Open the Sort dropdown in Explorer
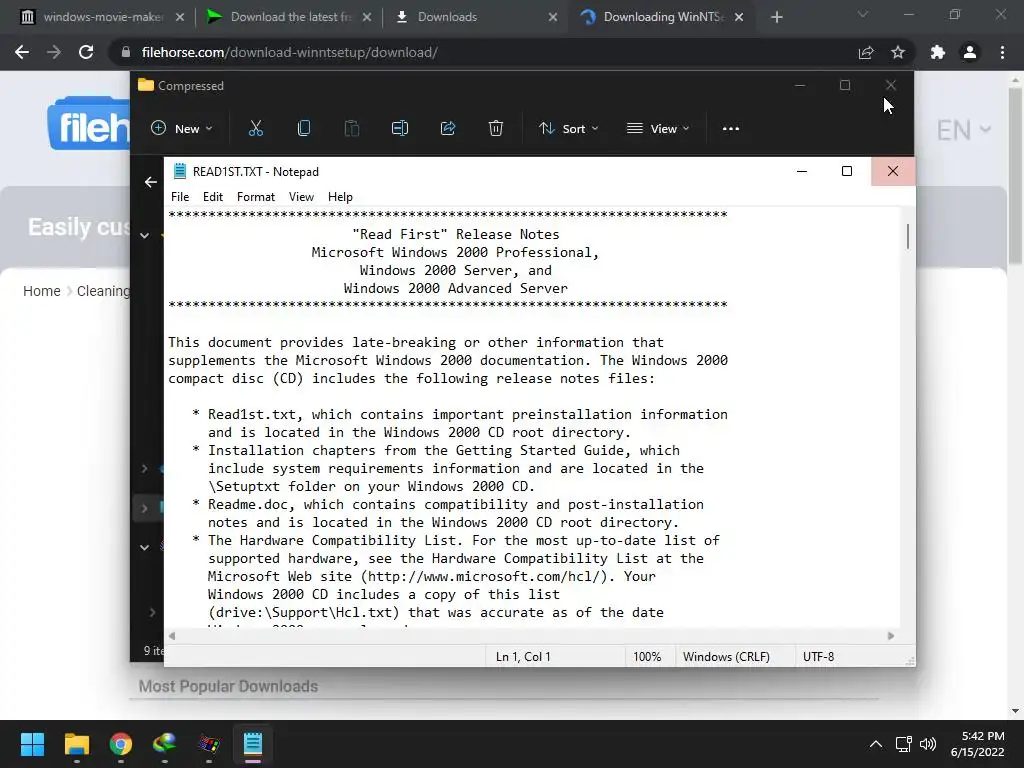The height and width of the screenshot is (768, 1024). (568, 129)
